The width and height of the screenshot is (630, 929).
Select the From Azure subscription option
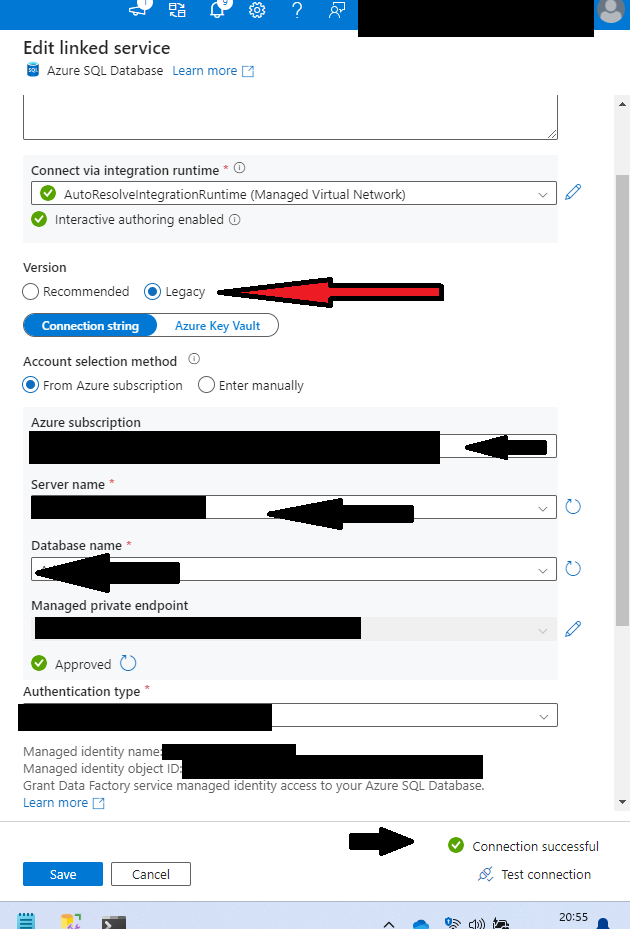click(x=30, y=385)
